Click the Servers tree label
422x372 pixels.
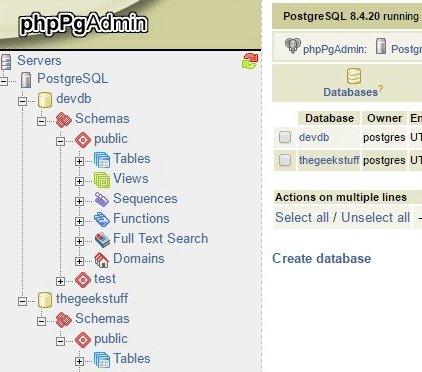39,61
